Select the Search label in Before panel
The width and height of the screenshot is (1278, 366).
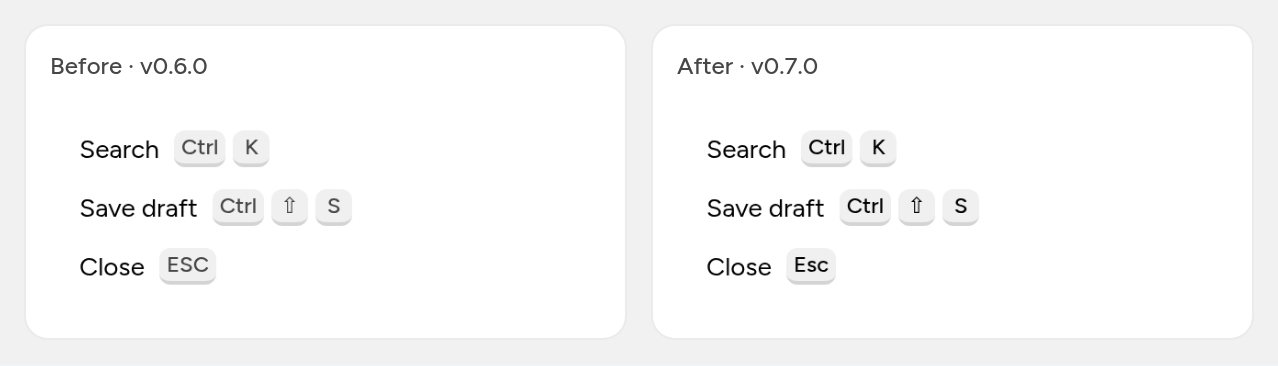point(119,150)
